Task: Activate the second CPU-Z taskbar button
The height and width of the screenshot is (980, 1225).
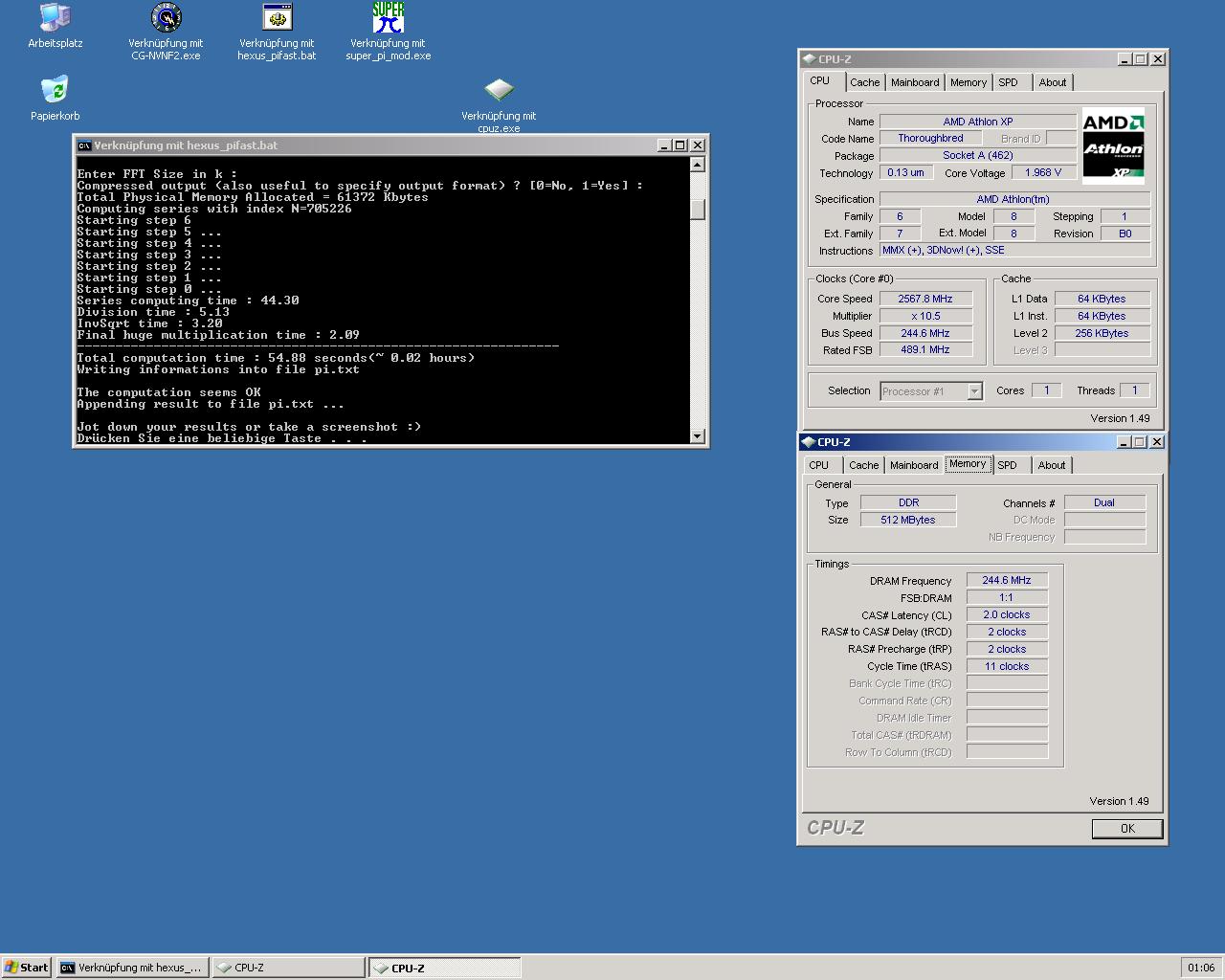Action: 445,968
